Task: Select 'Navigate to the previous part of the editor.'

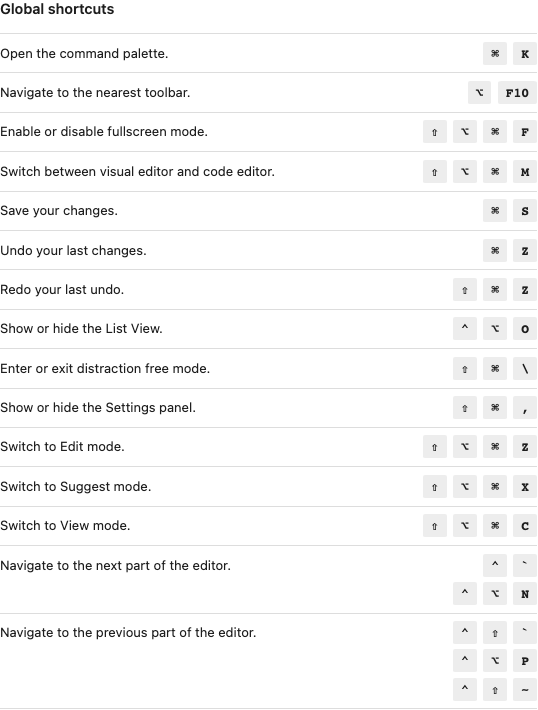Action: click(128, 632)
